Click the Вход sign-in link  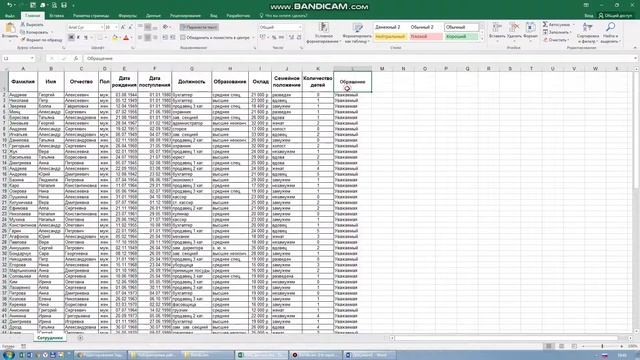click(589, 16)
